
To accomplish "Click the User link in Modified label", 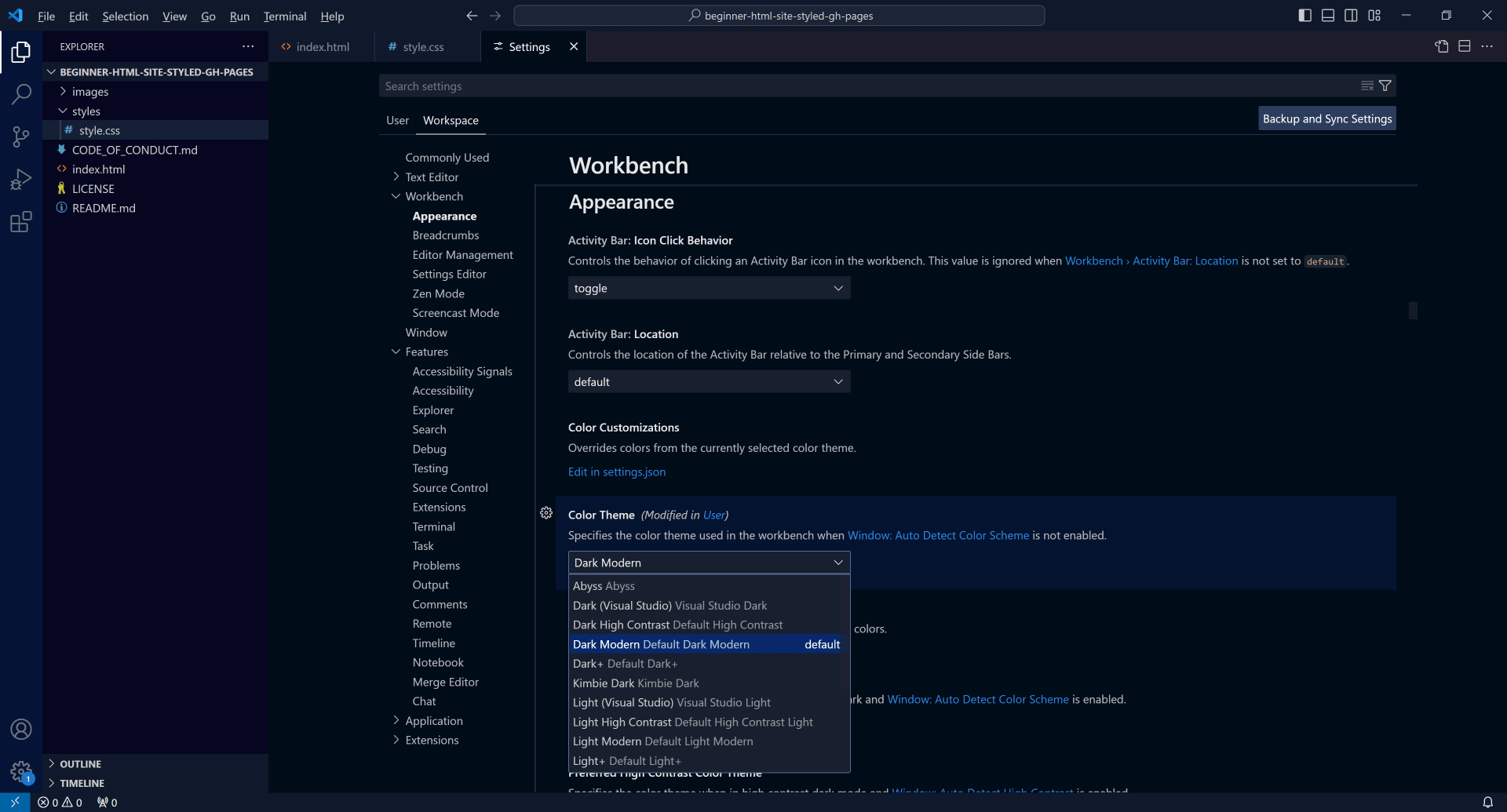I will click(714, 515).
